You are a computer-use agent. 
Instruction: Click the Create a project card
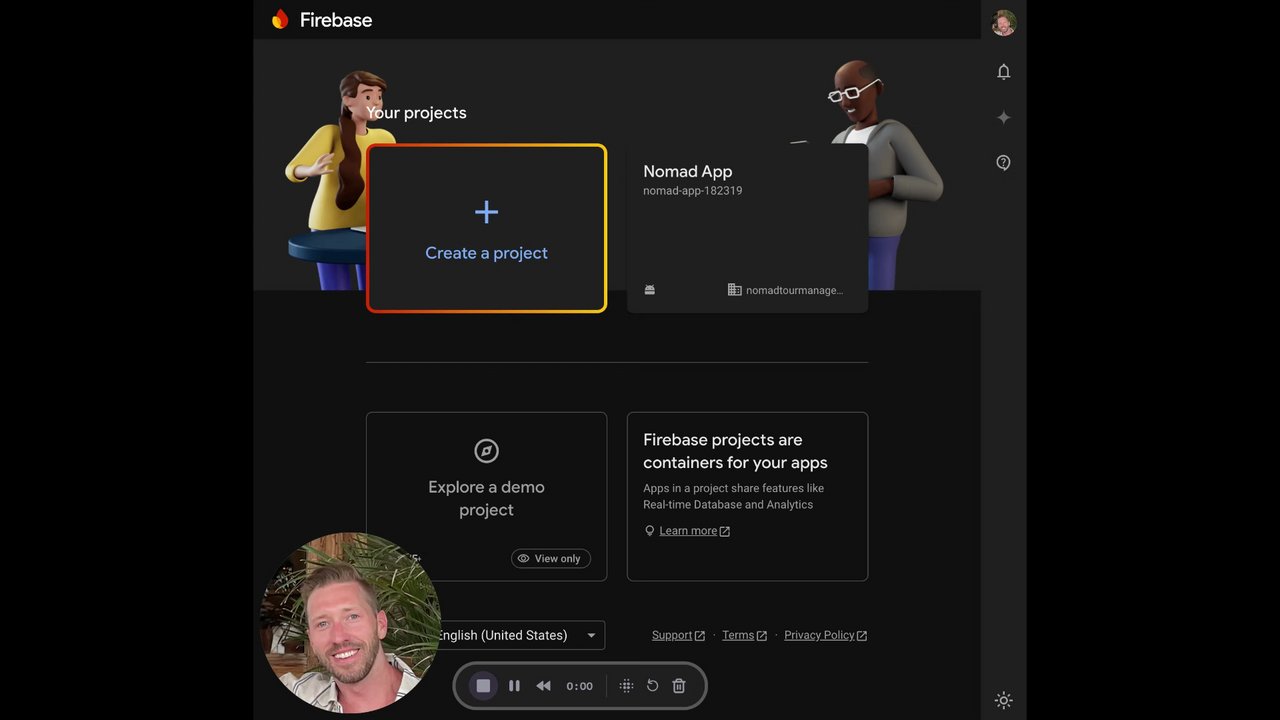(x=487, y=228)
